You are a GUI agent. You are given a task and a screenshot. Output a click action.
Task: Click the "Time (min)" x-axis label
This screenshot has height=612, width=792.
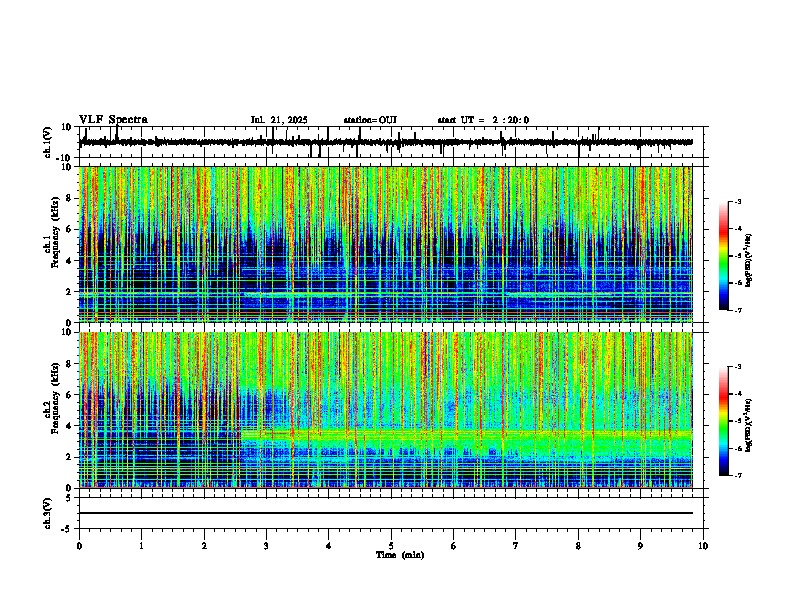click(400, 555)
